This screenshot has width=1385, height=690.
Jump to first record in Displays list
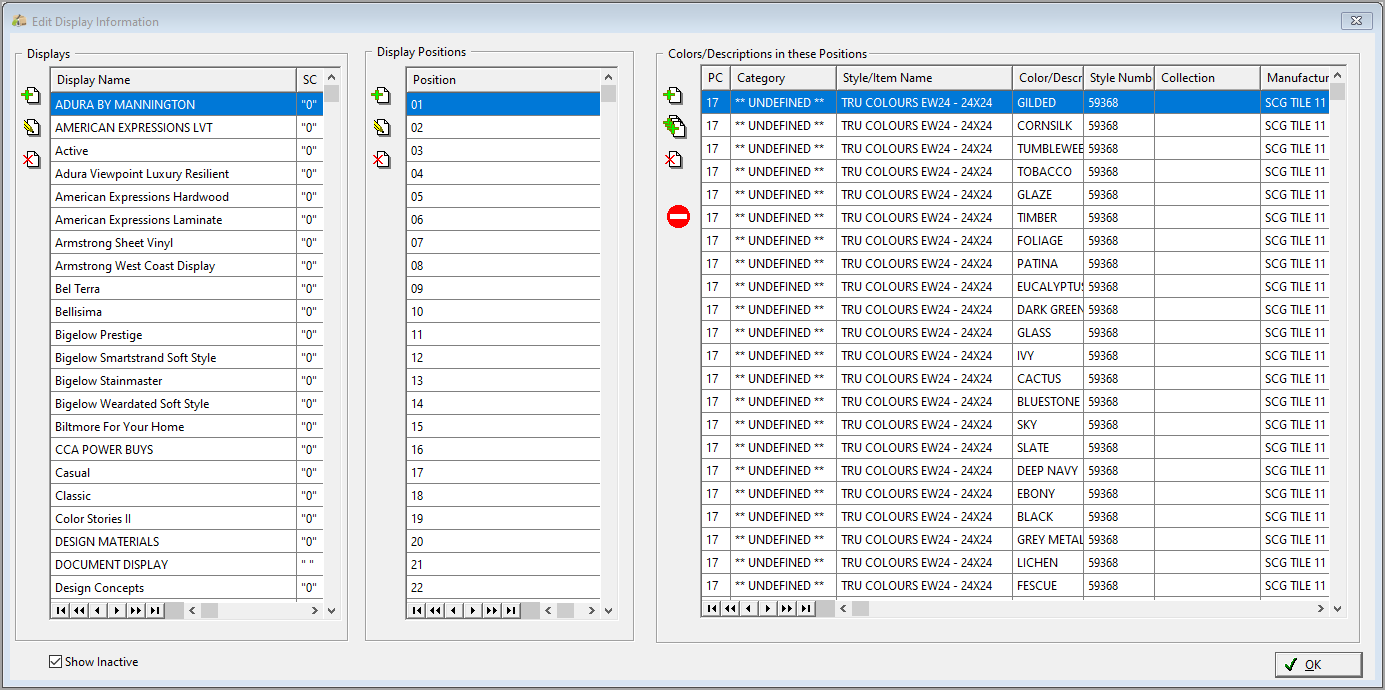60,610
